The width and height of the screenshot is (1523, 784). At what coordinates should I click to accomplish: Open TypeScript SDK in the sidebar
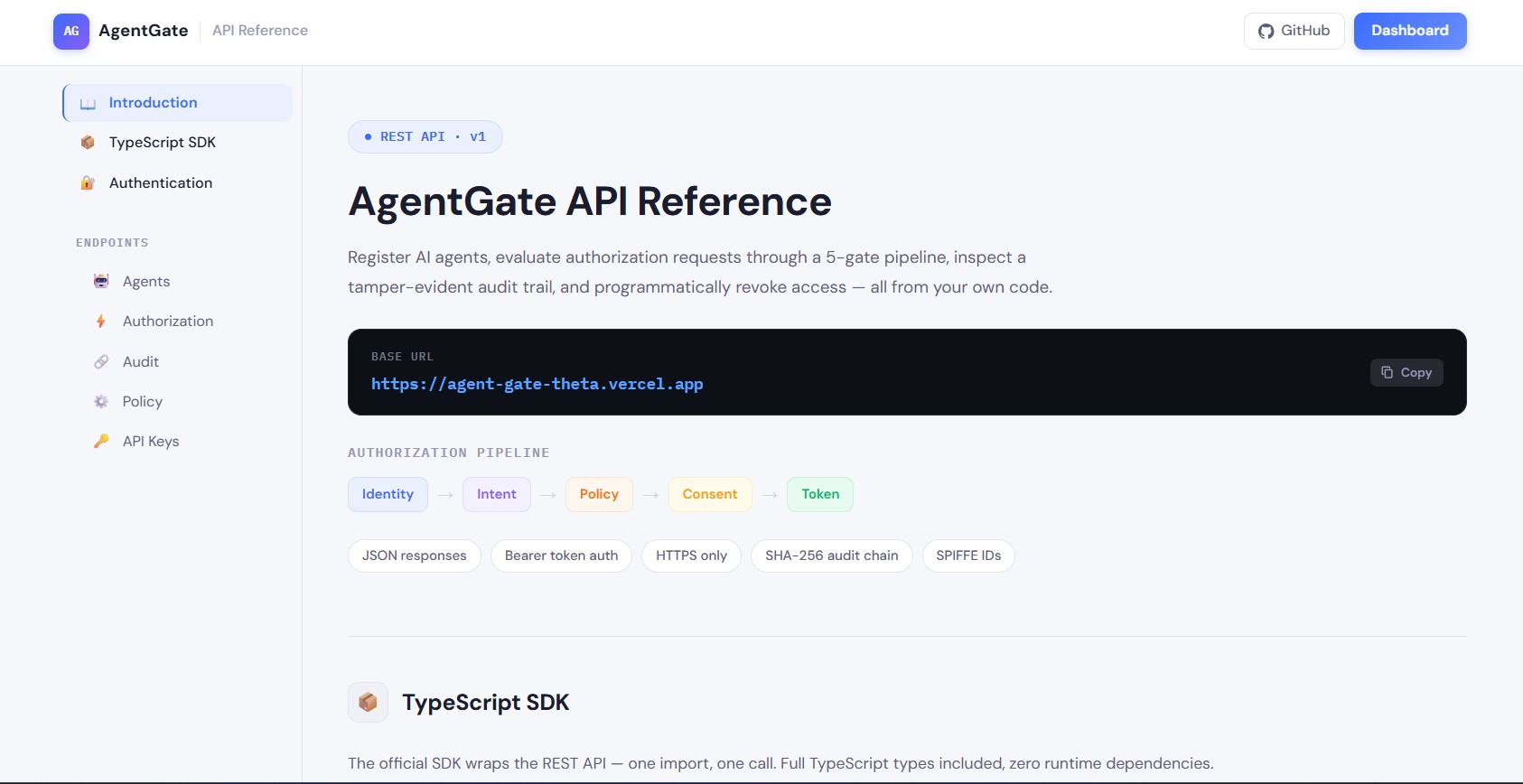(x=178, y=143)
